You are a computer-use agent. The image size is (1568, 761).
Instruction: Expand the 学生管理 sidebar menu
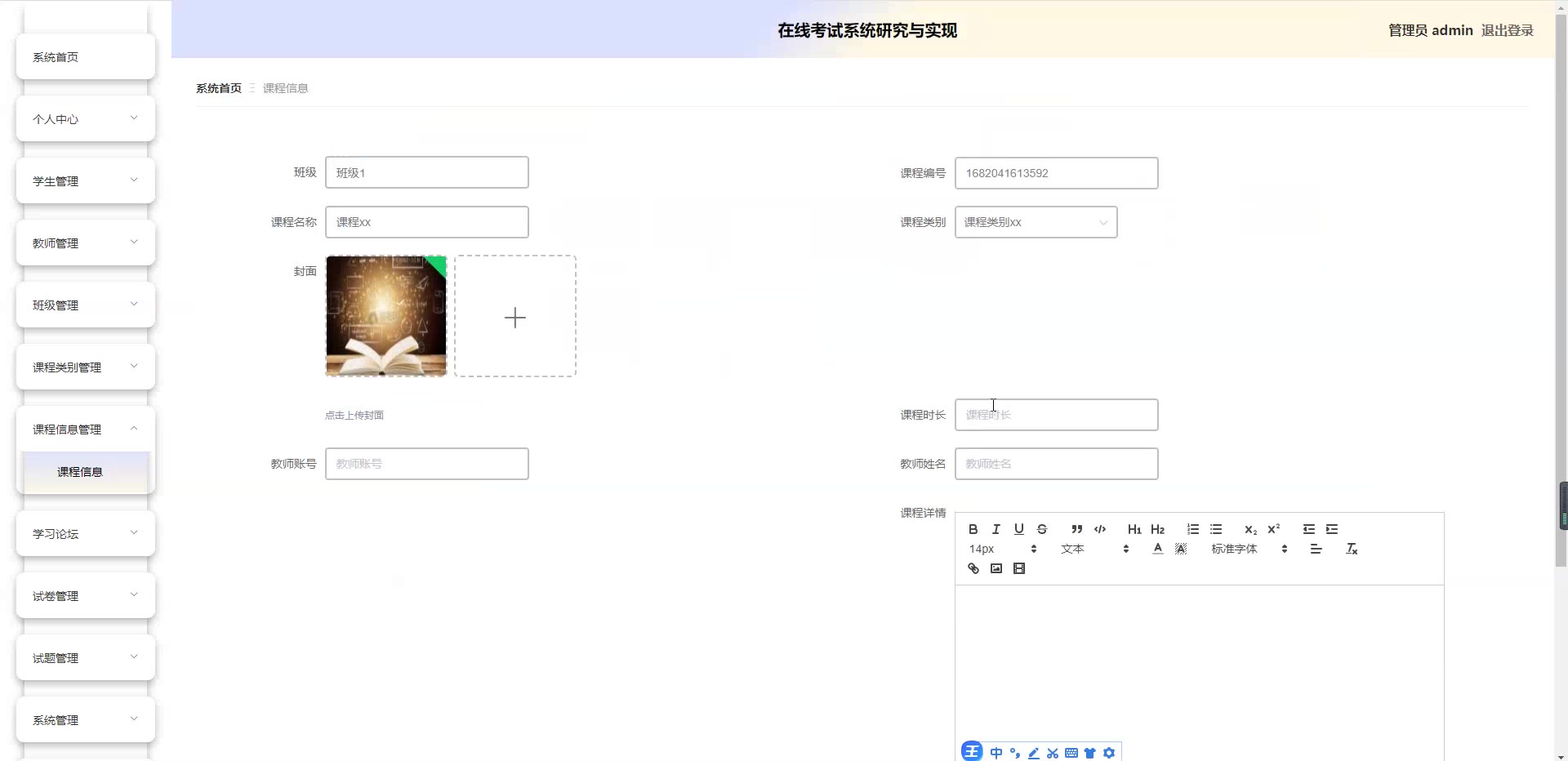[86, 181]
